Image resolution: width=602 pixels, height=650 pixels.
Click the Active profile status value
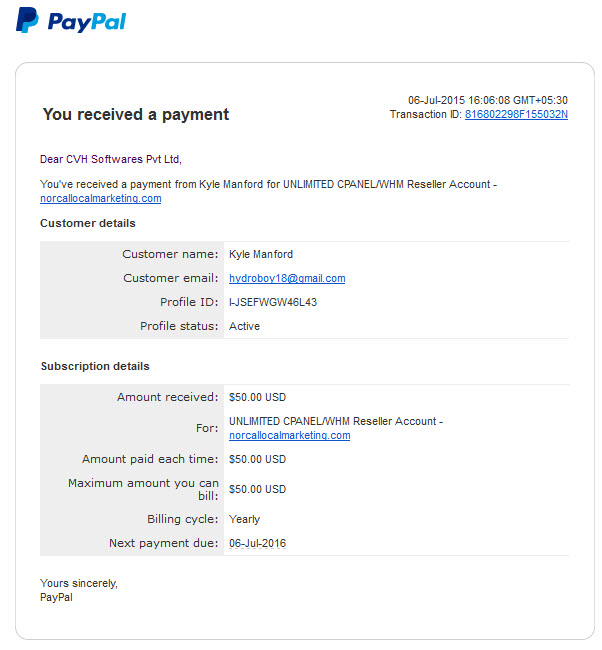[x=244, y=326]
